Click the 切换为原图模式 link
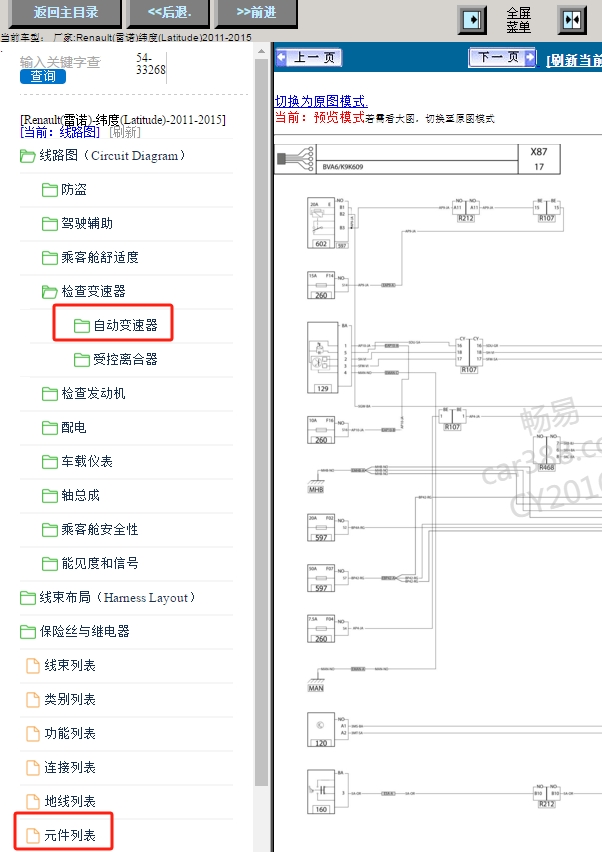 321,102
